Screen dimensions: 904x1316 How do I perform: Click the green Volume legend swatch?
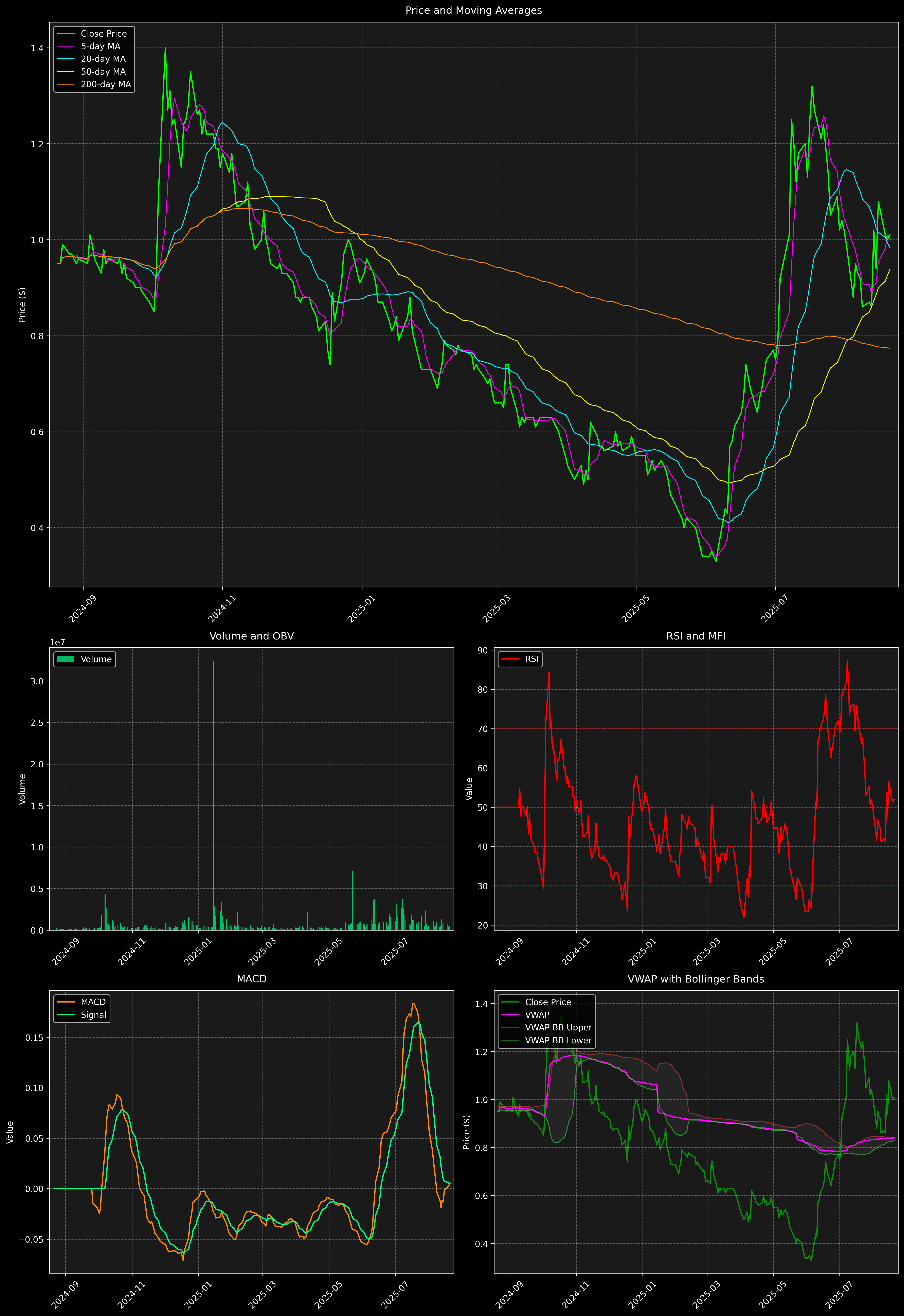click(x=66, y=659)
